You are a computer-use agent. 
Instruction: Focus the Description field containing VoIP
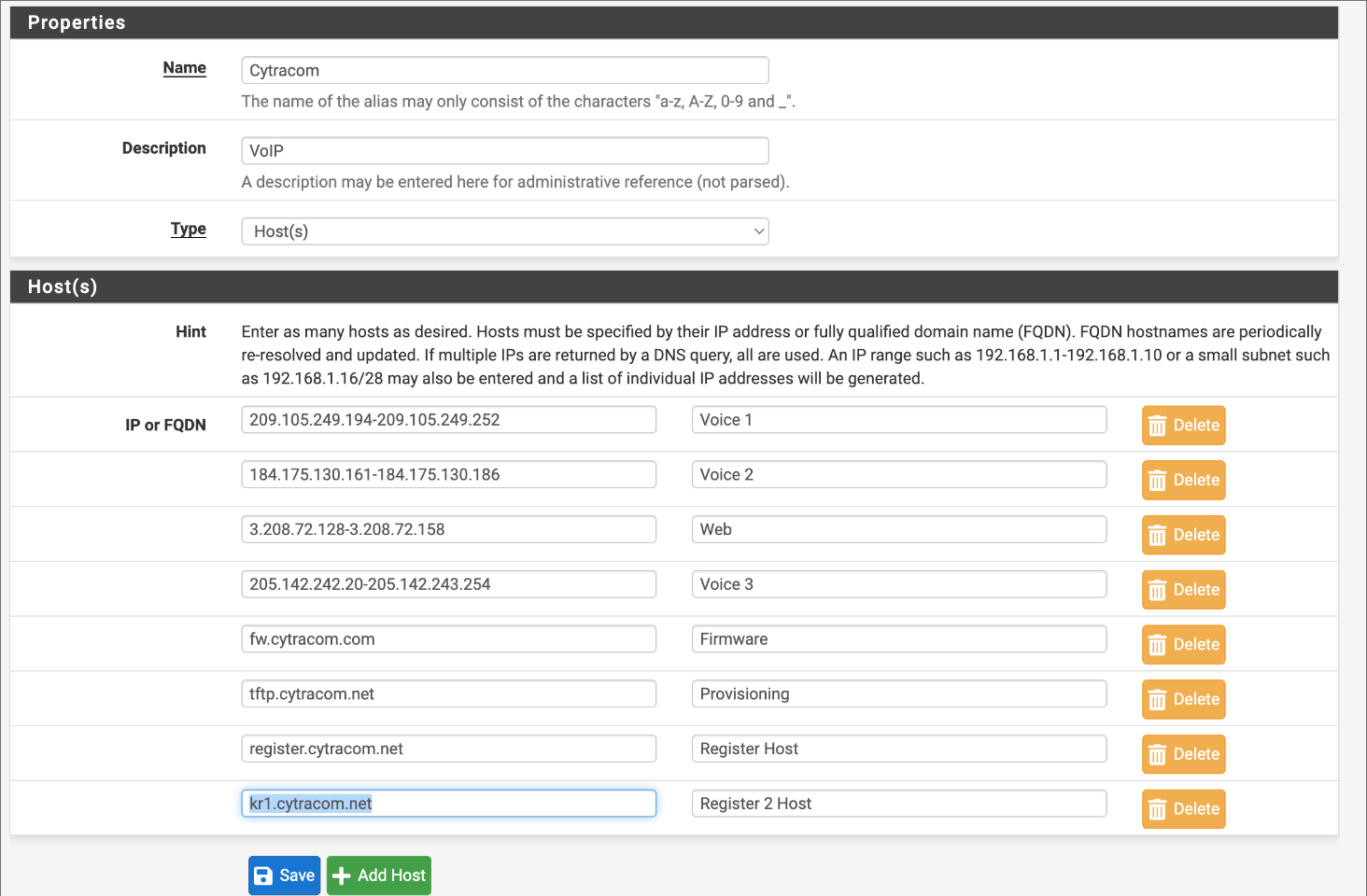pyautogui.click(x=504, y=151)
